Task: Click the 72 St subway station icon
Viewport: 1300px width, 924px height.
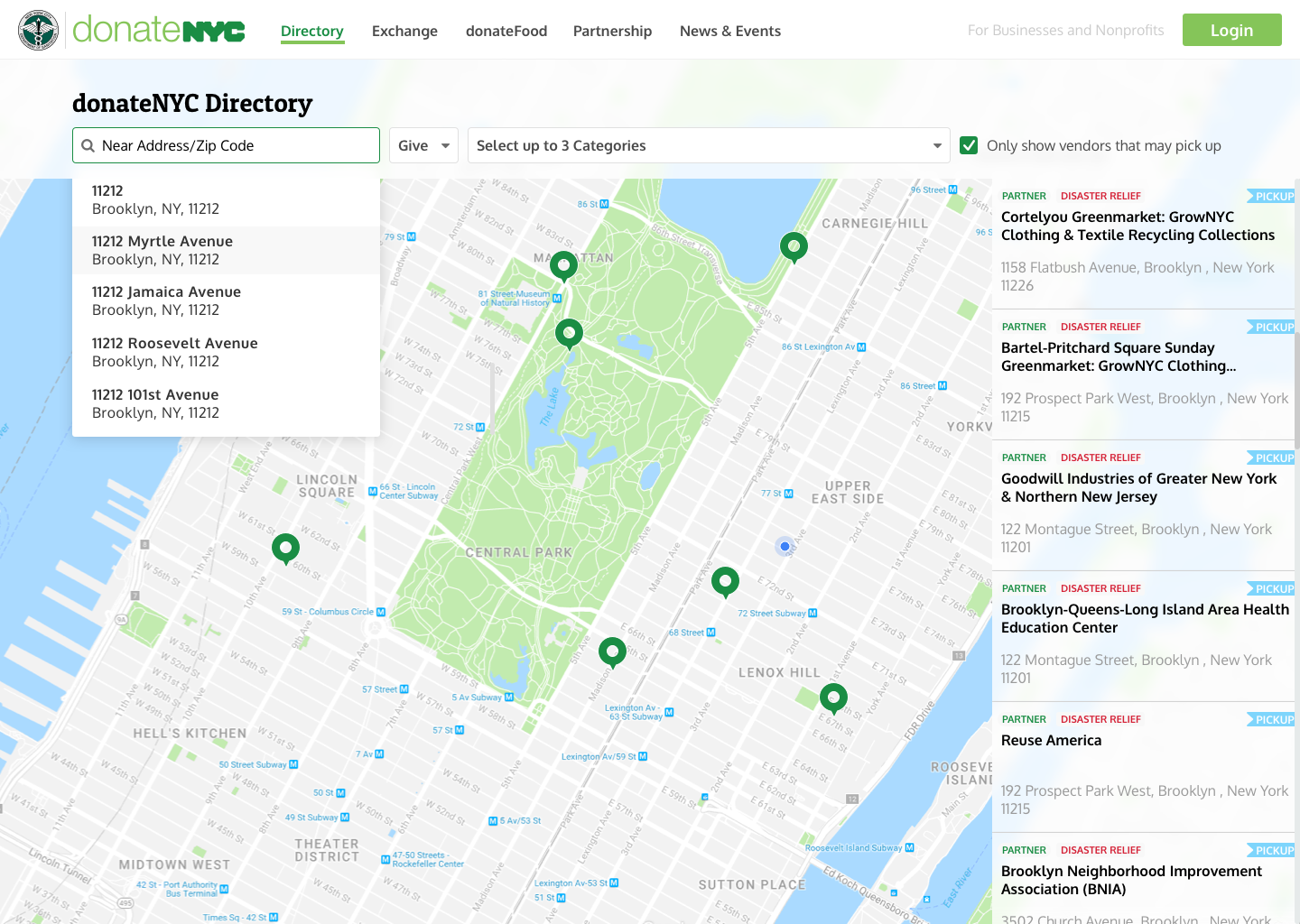Action: (x=480, y=427)
